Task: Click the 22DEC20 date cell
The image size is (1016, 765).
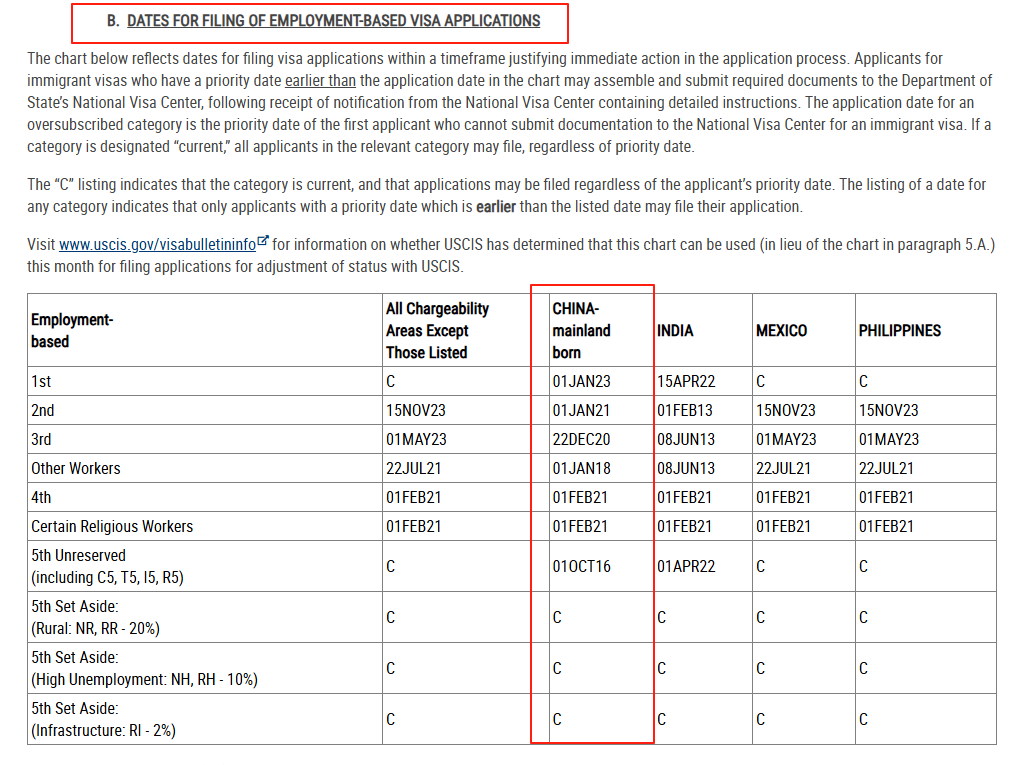Action: click(581, 440)
